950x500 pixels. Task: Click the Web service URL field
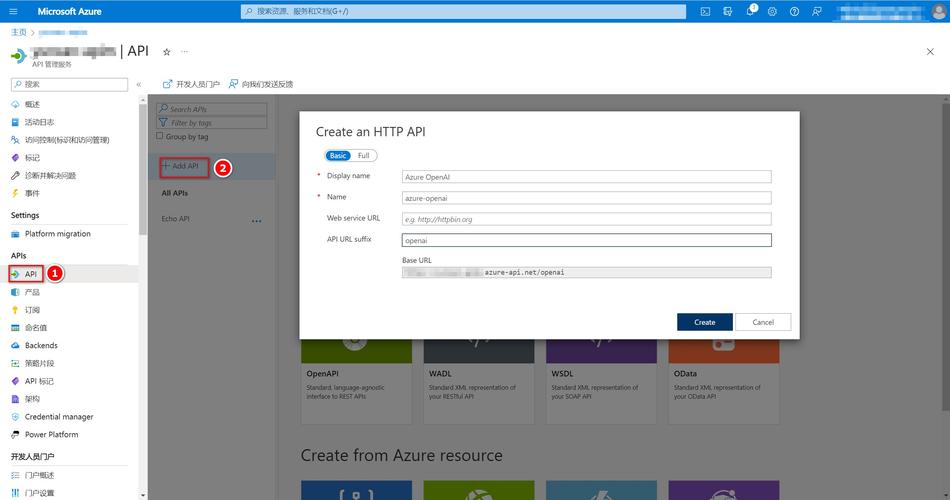click(x=586, y=219)
